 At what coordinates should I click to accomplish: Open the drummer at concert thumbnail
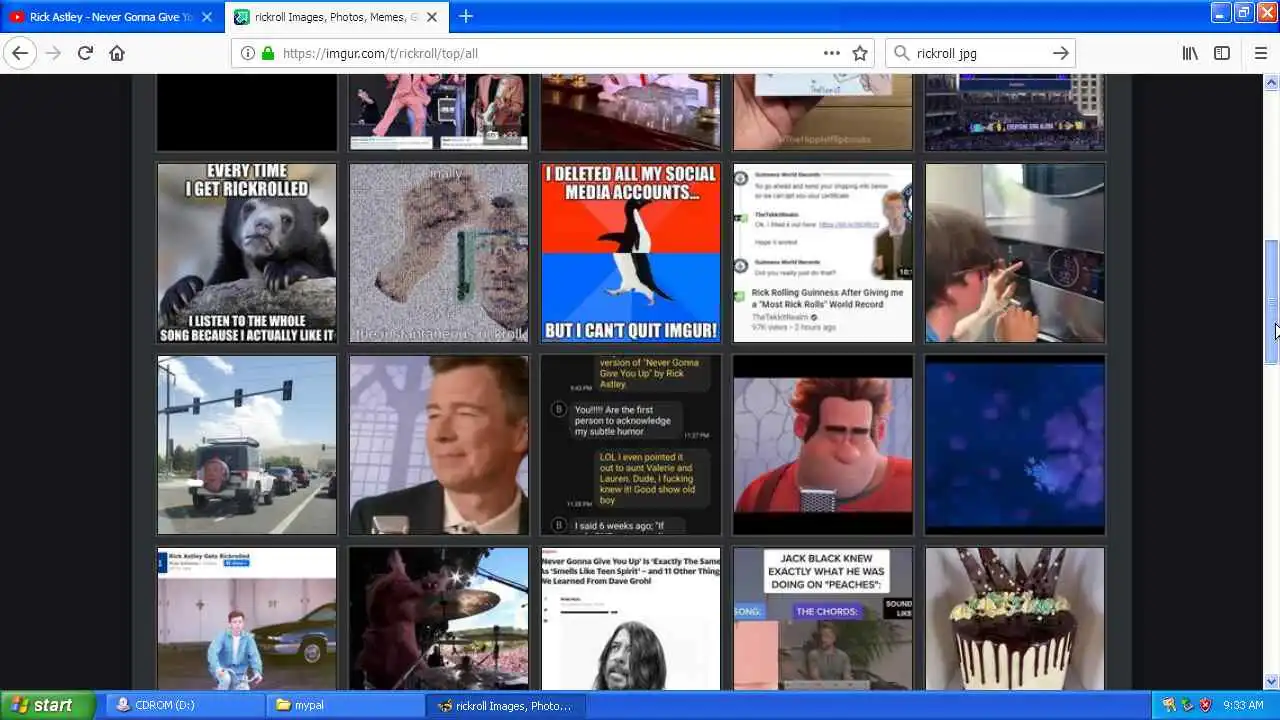439,618
